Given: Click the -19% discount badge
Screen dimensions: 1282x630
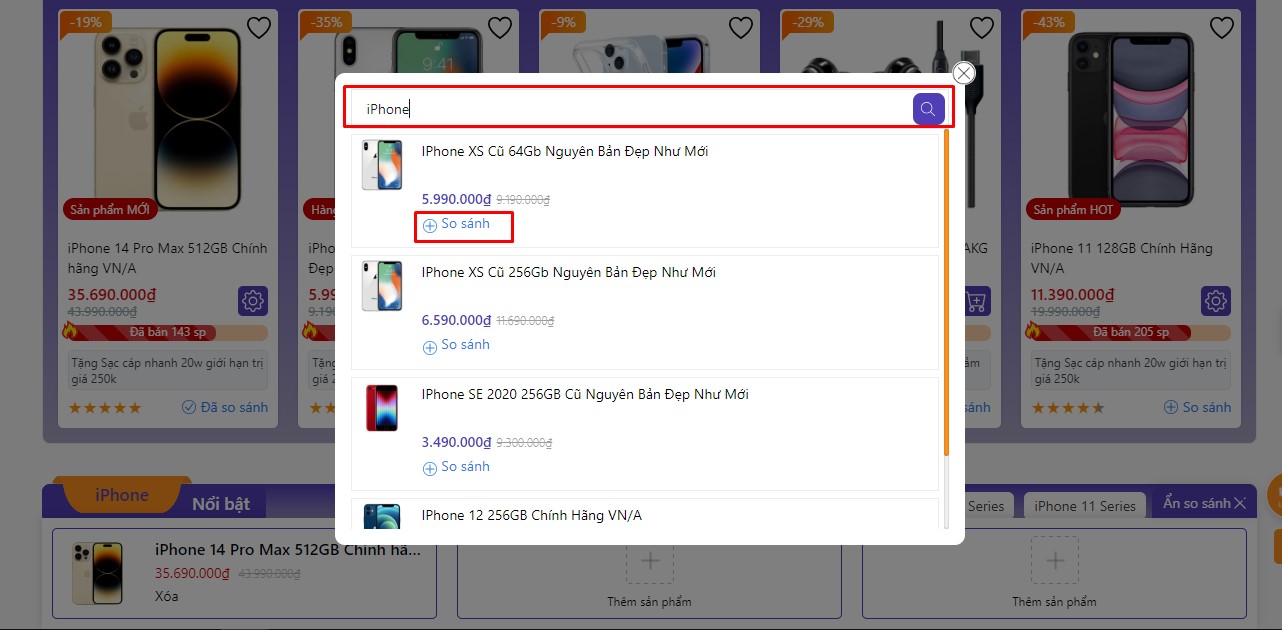Looking at the screenshot, I should point(86,23).
